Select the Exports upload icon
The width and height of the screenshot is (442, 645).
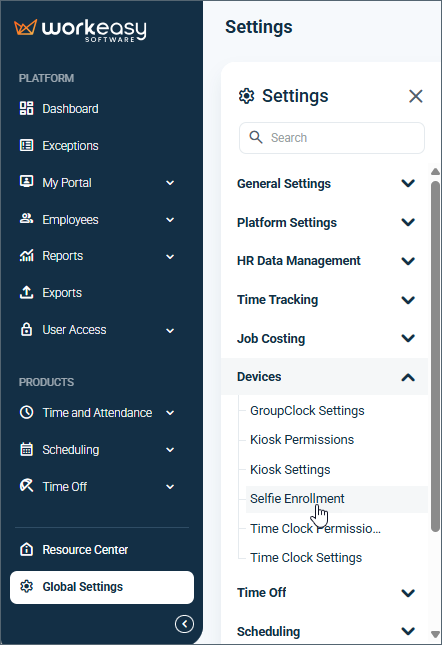pos(27,292)
